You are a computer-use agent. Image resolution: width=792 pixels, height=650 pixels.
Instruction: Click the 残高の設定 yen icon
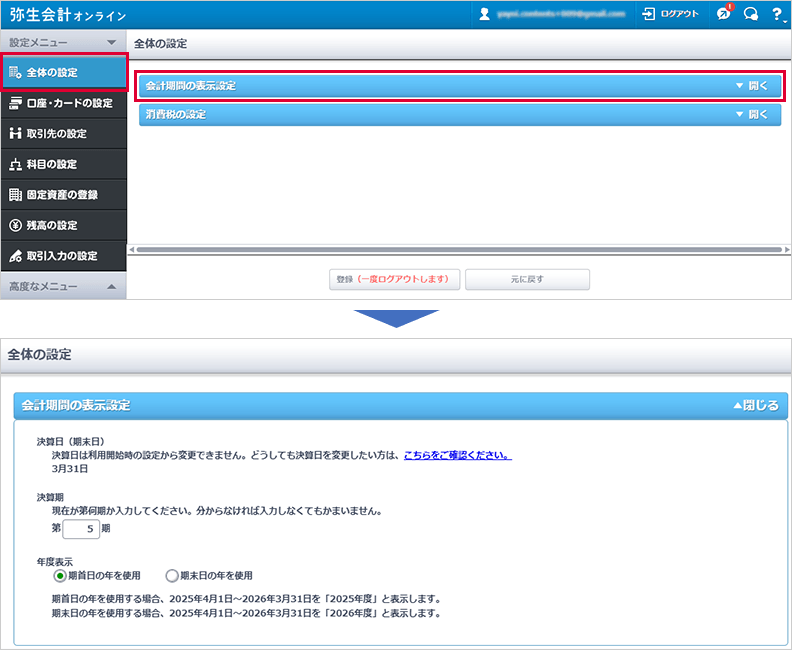(15, 225)
